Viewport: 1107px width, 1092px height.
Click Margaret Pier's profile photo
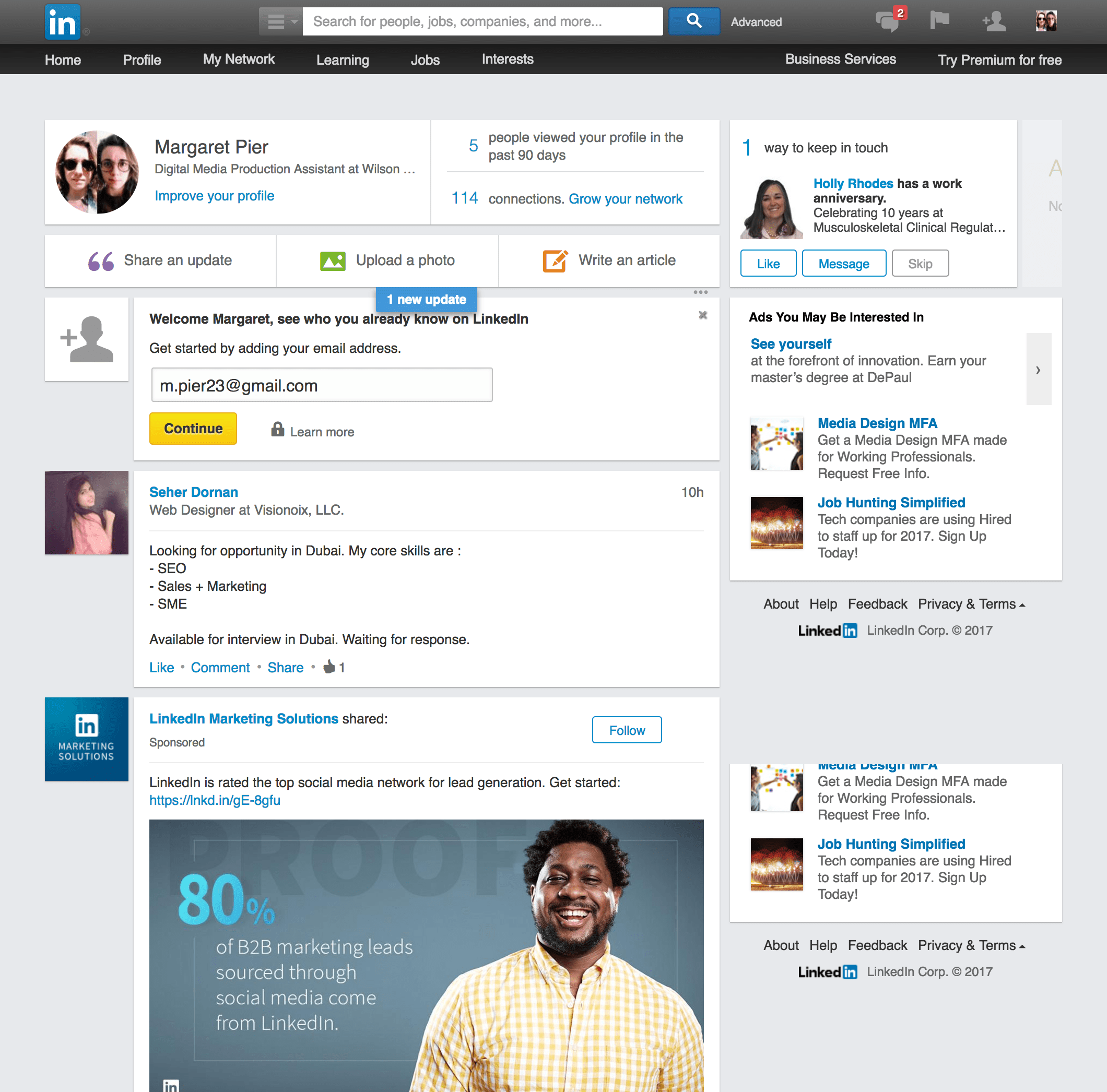pos(97,172)
